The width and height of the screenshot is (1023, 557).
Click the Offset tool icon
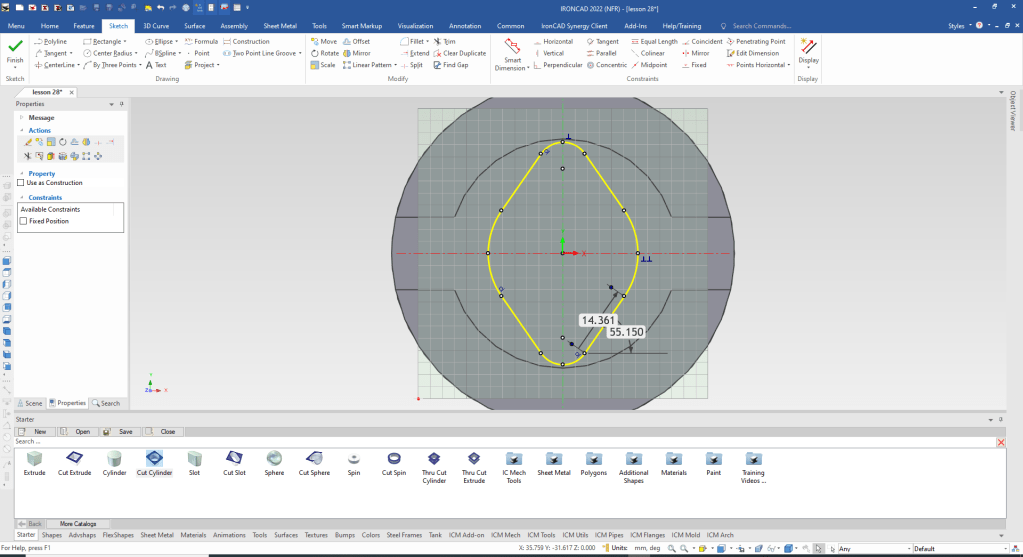click(355, 41)
